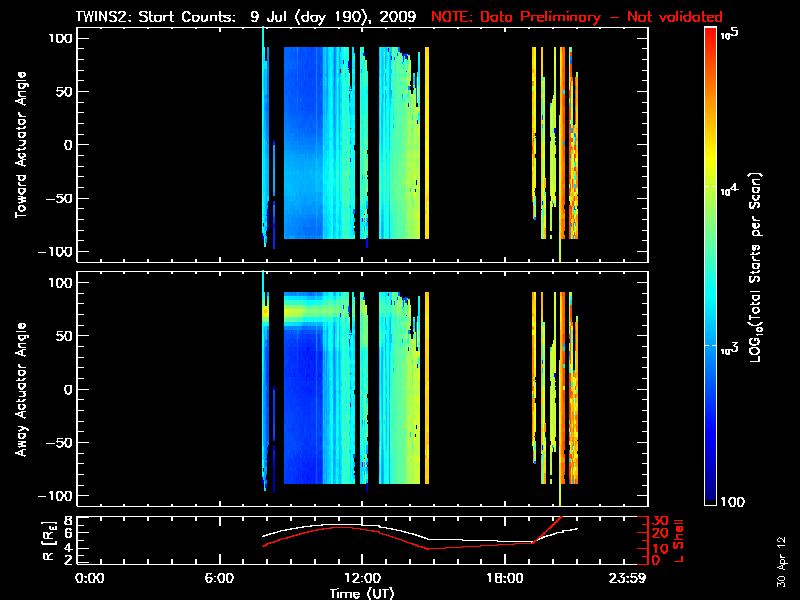Click the 0:00 time tick label
The height and width of the screenshot is (600, 800).
pyautogui.click(x=90, y=578)
